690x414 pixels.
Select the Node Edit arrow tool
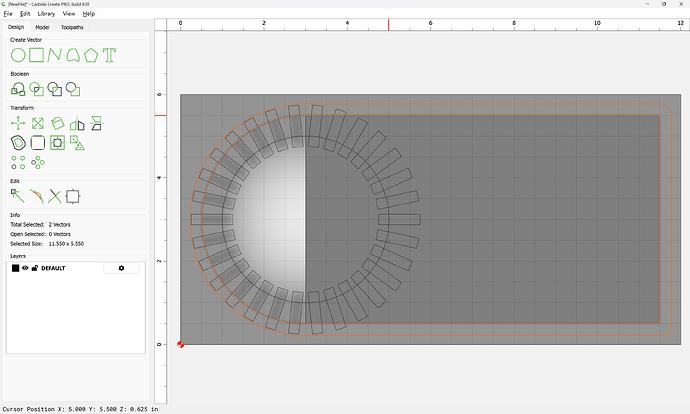pyautogui.click(x=17, y=196)
